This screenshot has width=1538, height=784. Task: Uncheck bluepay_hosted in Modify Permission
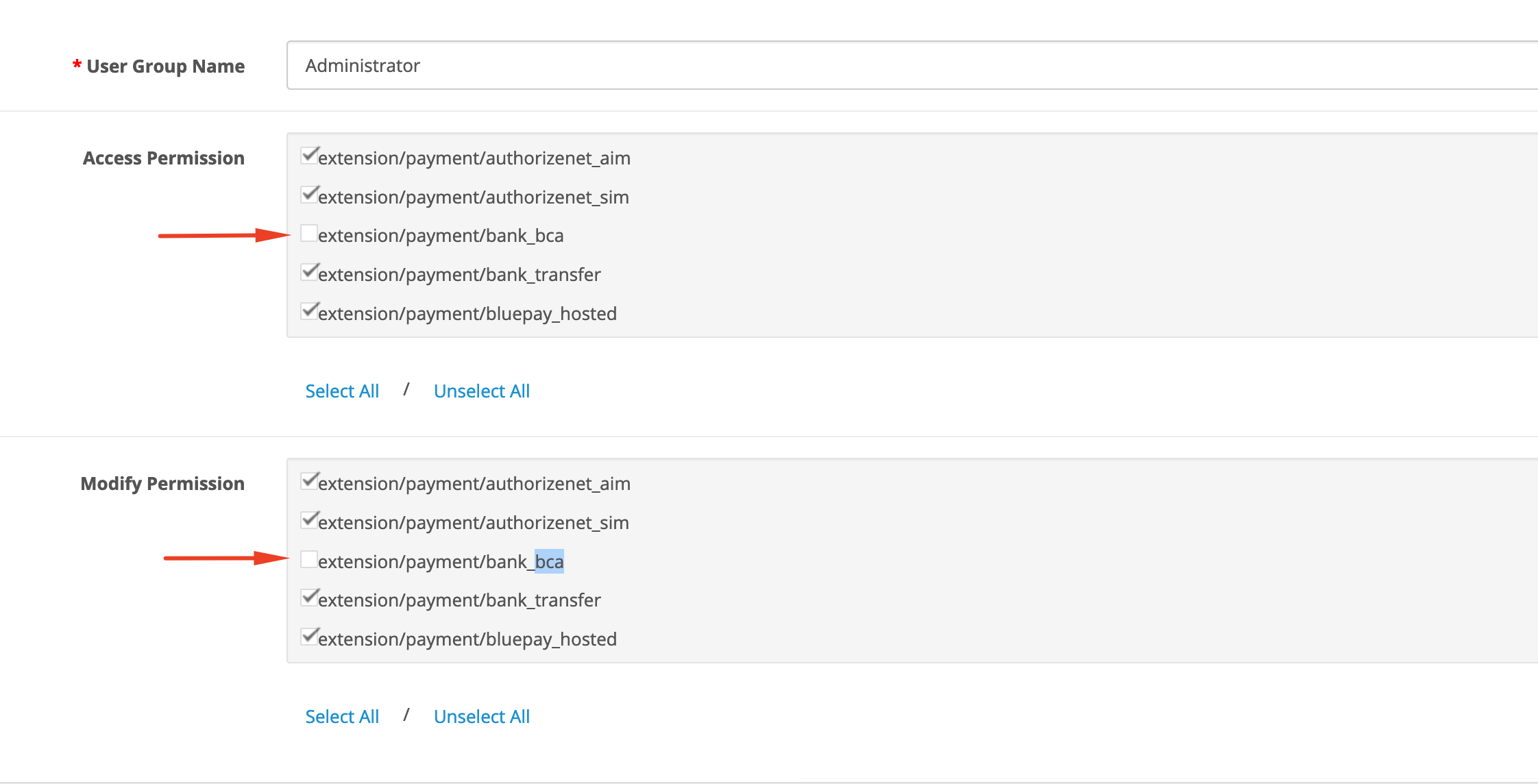coord(309,637)
